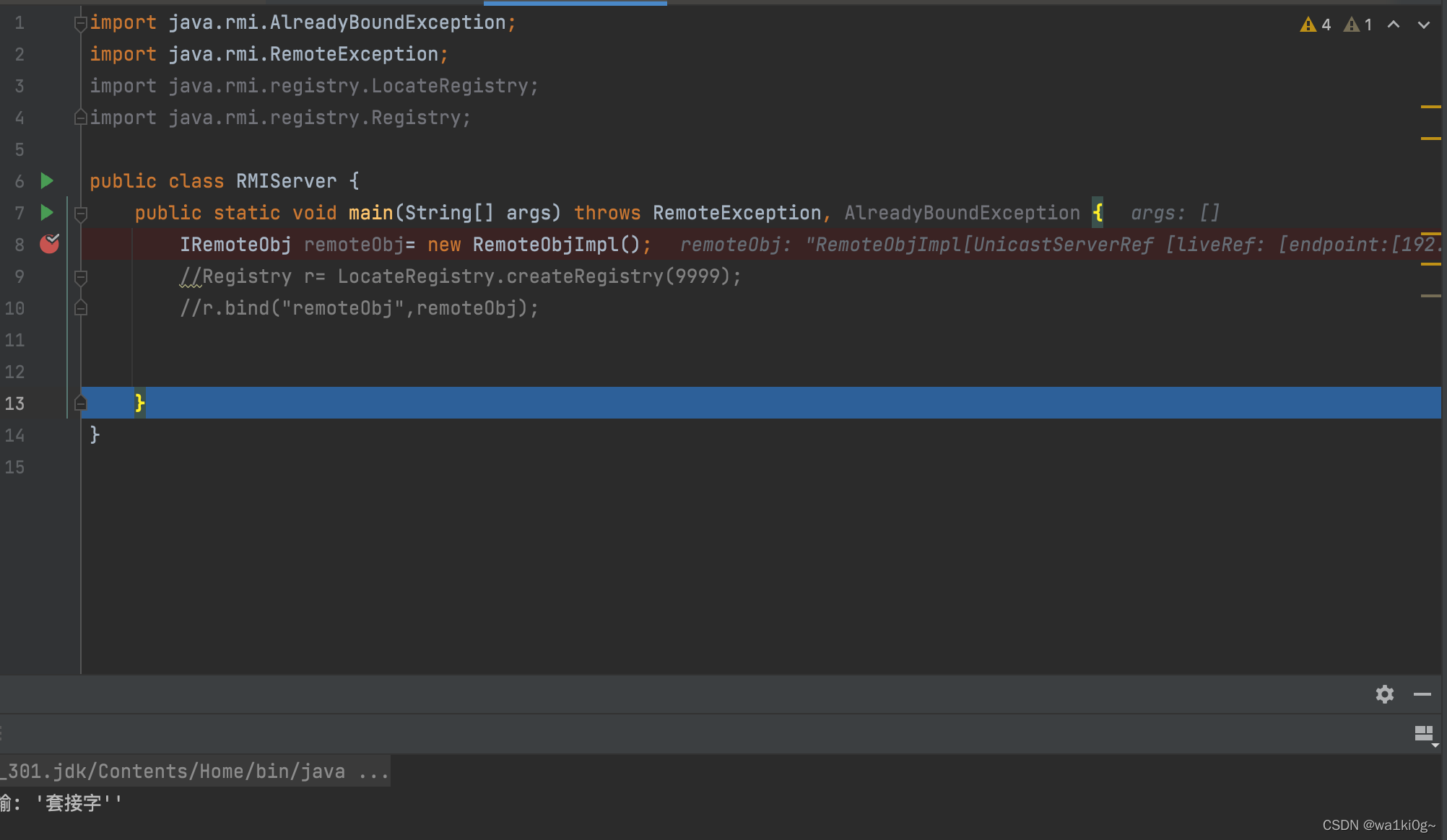
Task: Click the main method name
Action: tap(371, 213)
